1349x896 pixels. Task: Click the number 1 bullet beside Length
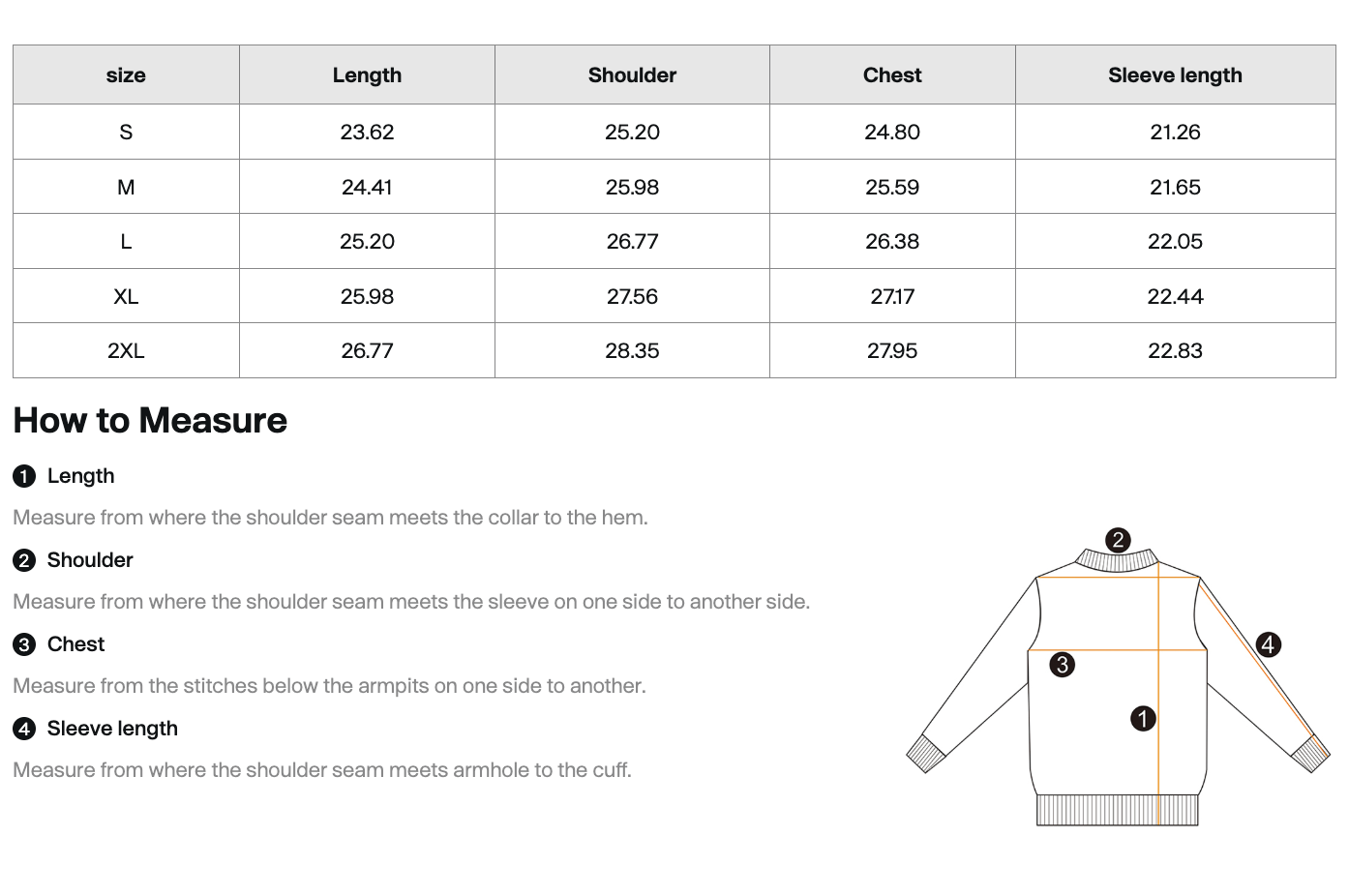click(24, 476)
